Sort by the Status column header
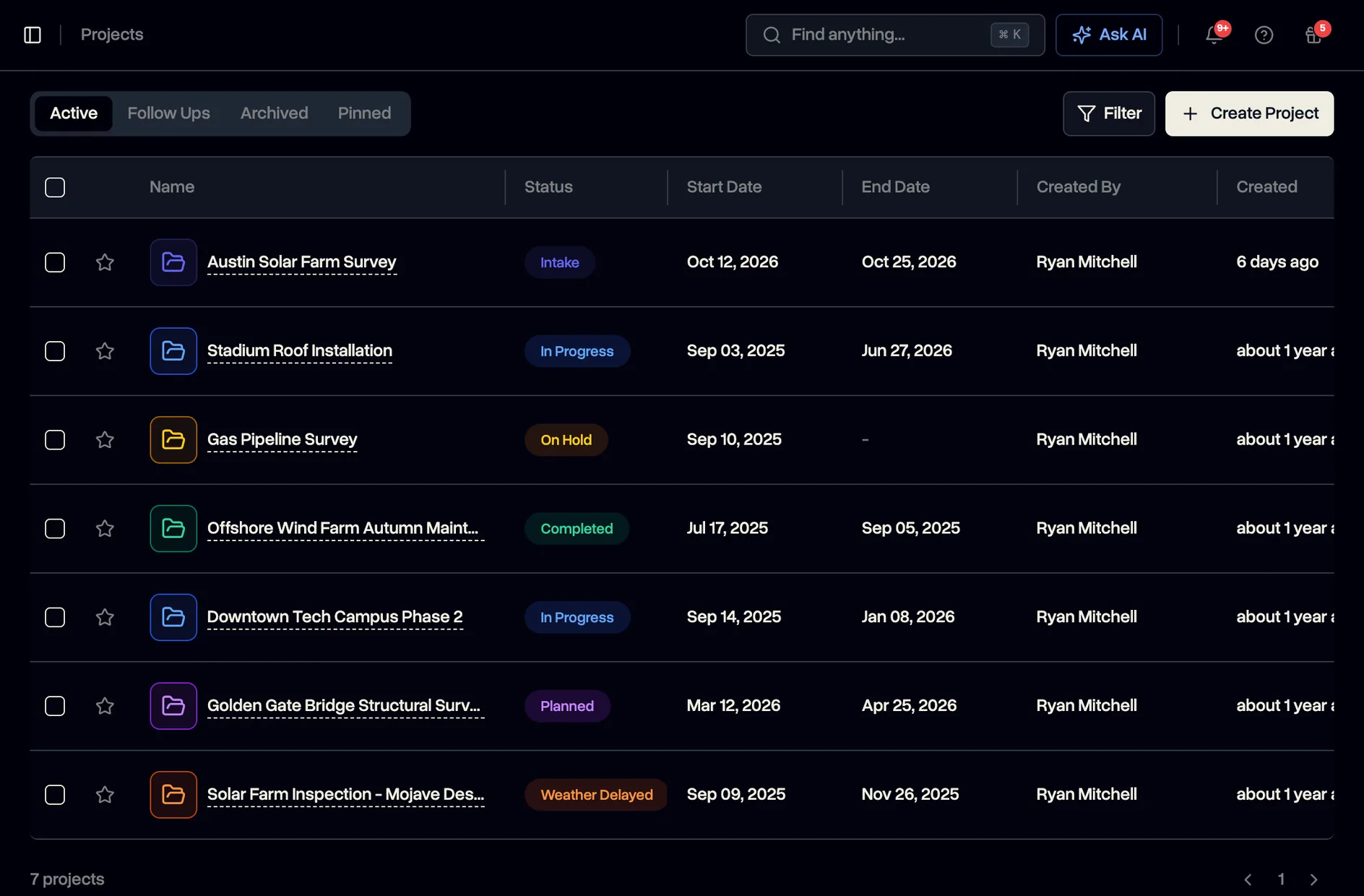 point(548,187)
